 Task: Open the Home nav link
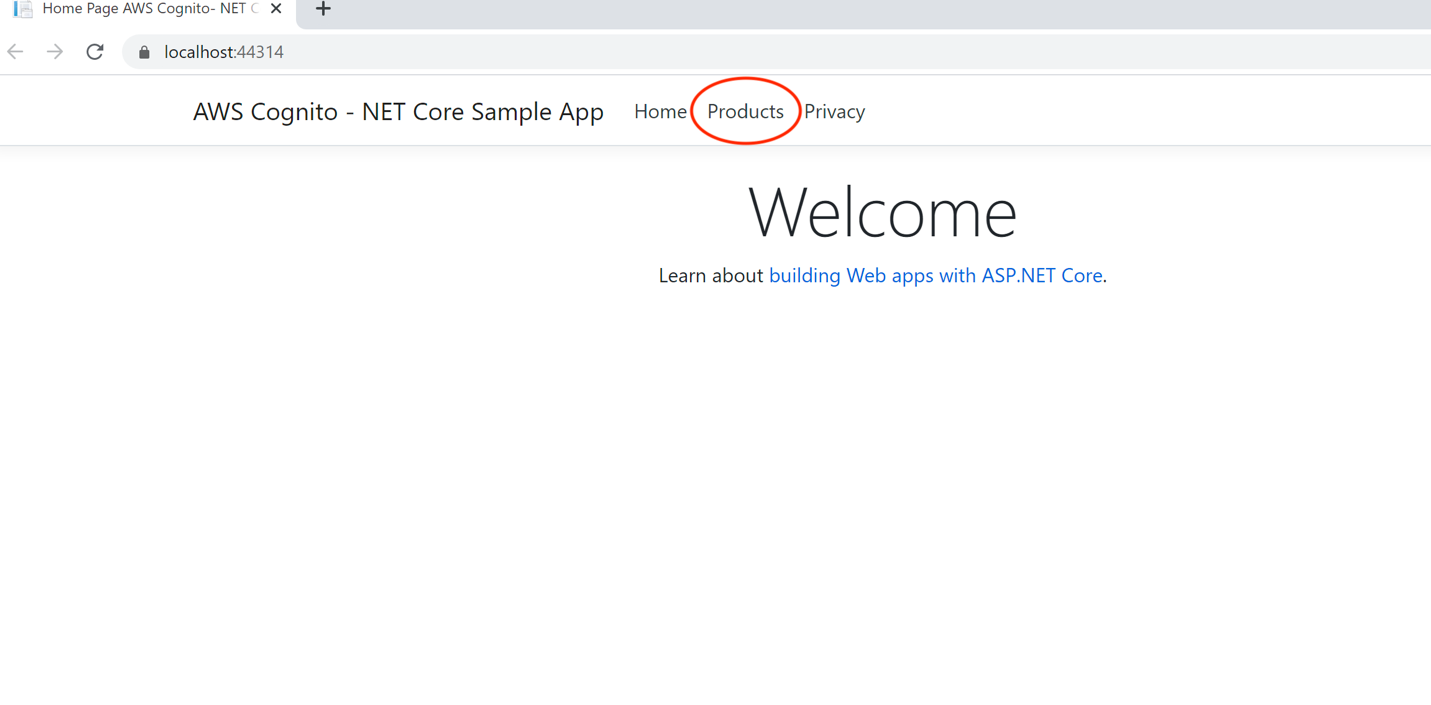click(660, 111)
